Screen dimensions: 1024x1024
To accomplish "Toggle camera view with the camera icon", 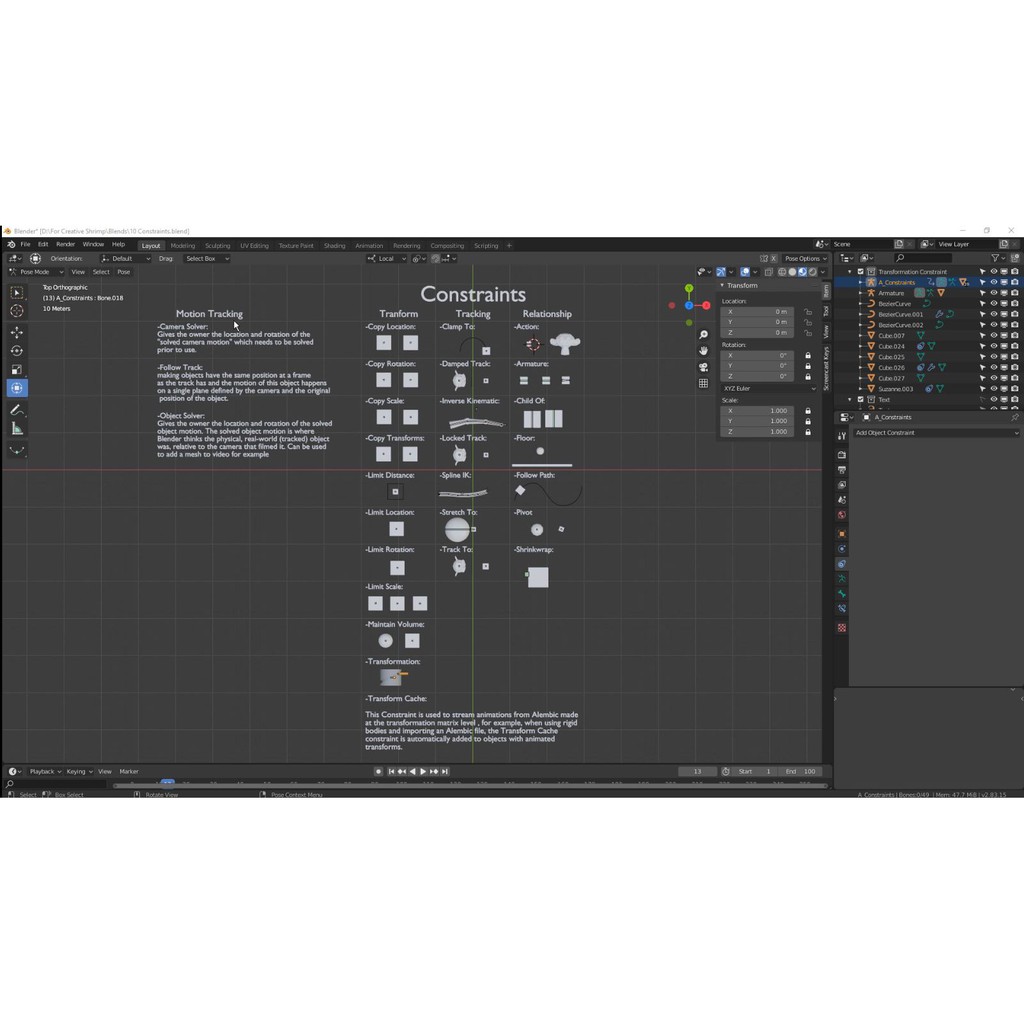I will 704,367.
